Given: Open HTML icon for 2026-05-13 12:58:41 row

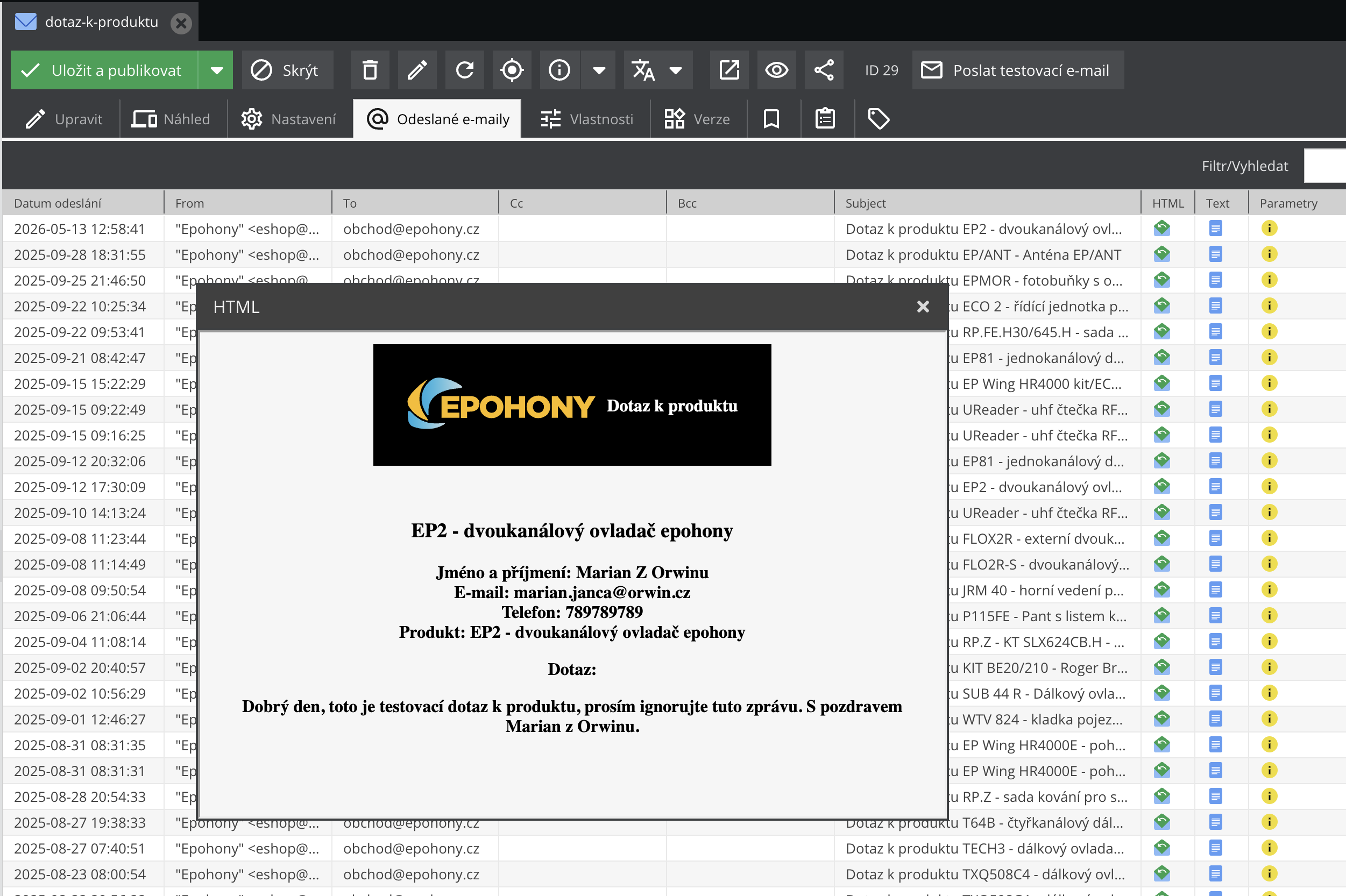Looking at the screenshot, I should tap(1162, 229).
